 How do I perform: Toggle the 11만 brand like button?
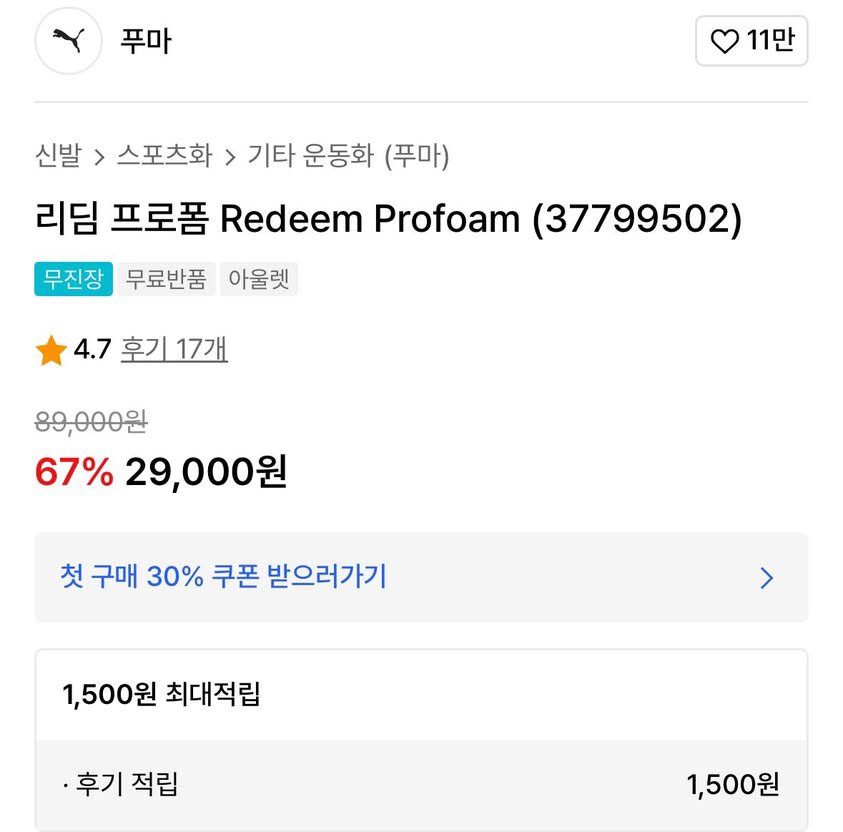[x=752, y=41]
